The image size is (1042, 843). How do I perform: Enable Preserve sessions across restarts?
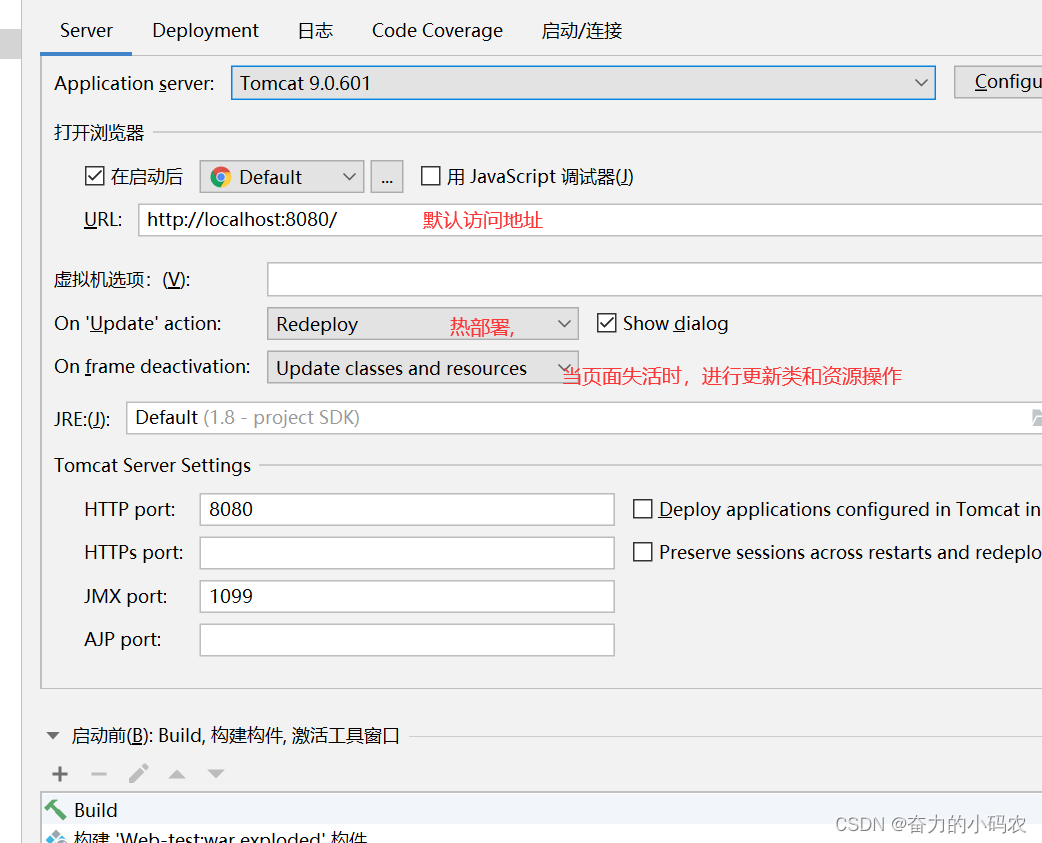[643, 552]
